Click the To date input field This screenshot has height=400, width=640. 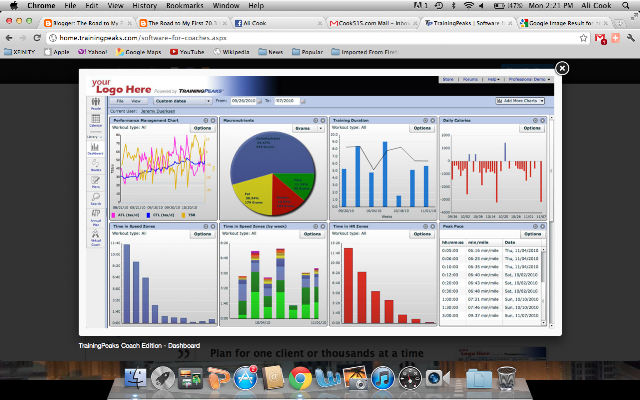[x=287, y=101]
